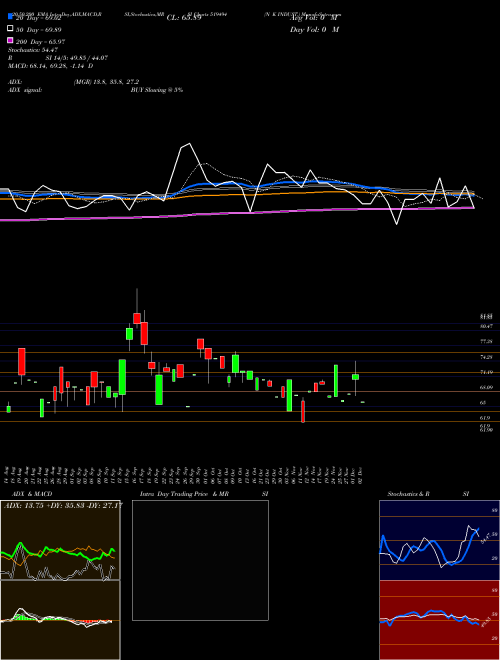500x660 pixels.
Task: Click the 'ADX: 13.75 +DY: 35.83 -DY: 27.17' readout
Action: pyautogui.click(x=63, y=505)
